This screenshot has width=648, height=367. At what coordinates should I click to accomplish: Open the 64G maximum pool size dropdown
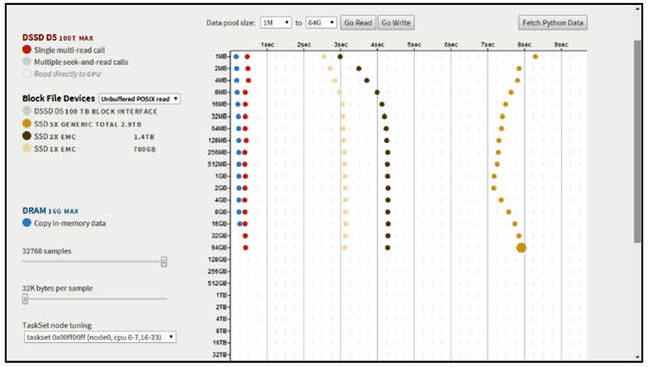click(321, 23)
